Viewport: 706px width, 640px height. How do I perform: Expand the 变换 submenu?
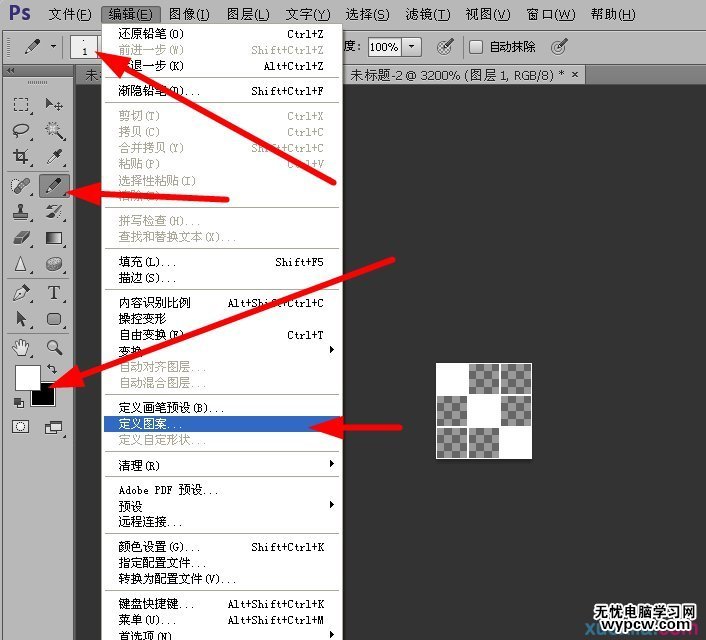(x=221, y=350)
